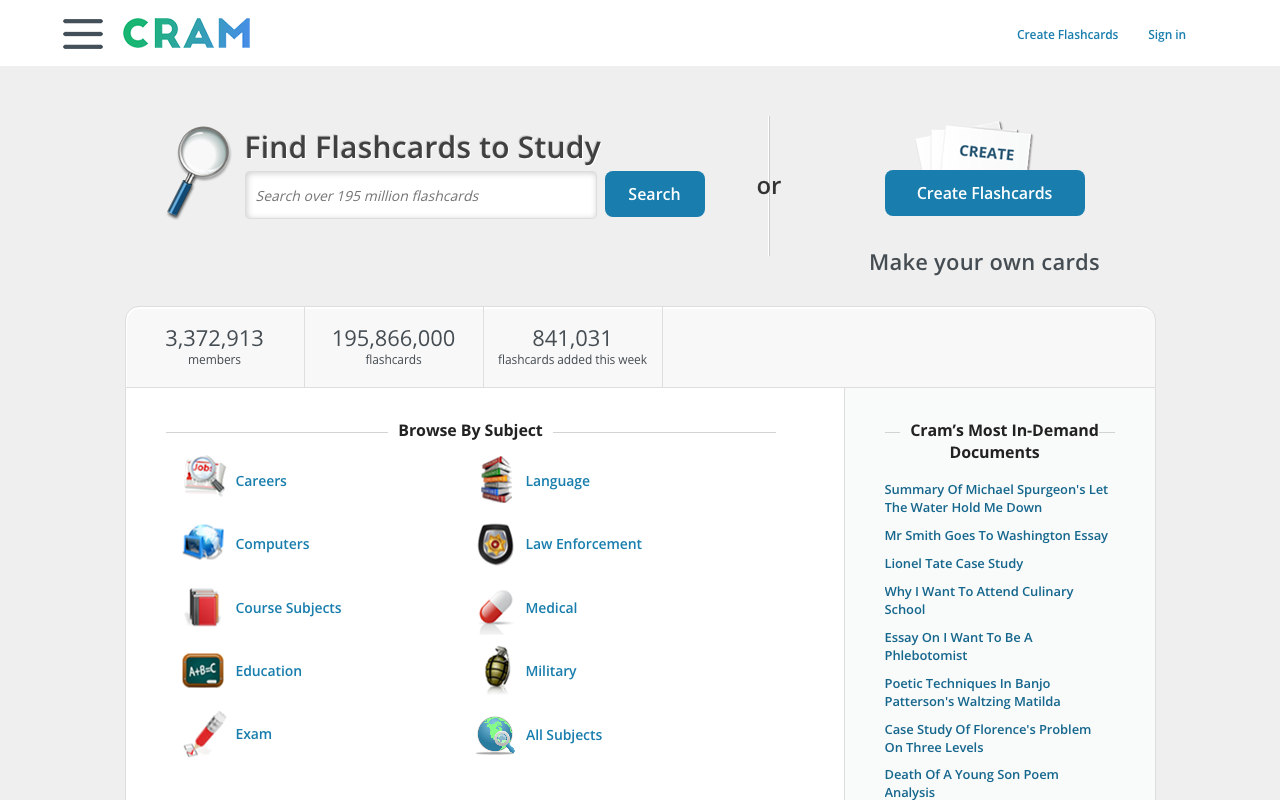The width and height of the screenshot is (1280, 800).
Task: Select the Military grenade icon
Action: [x=497, y=670]
